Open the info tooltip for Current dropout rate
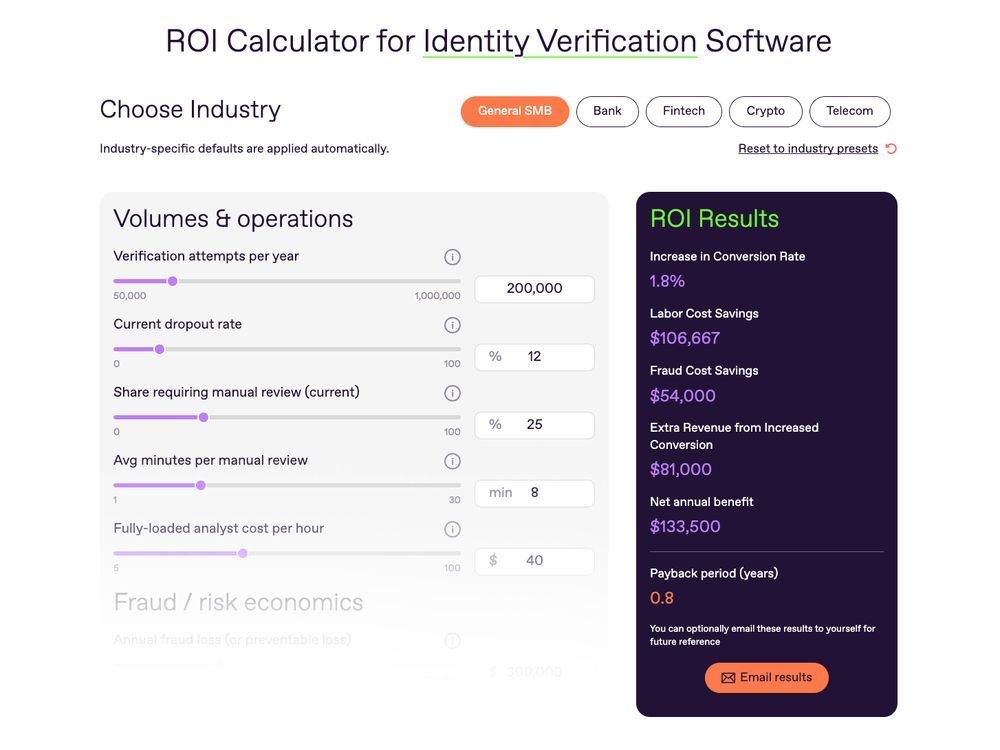Viewport: 1000px width, 750px height. tap(452, 324)
